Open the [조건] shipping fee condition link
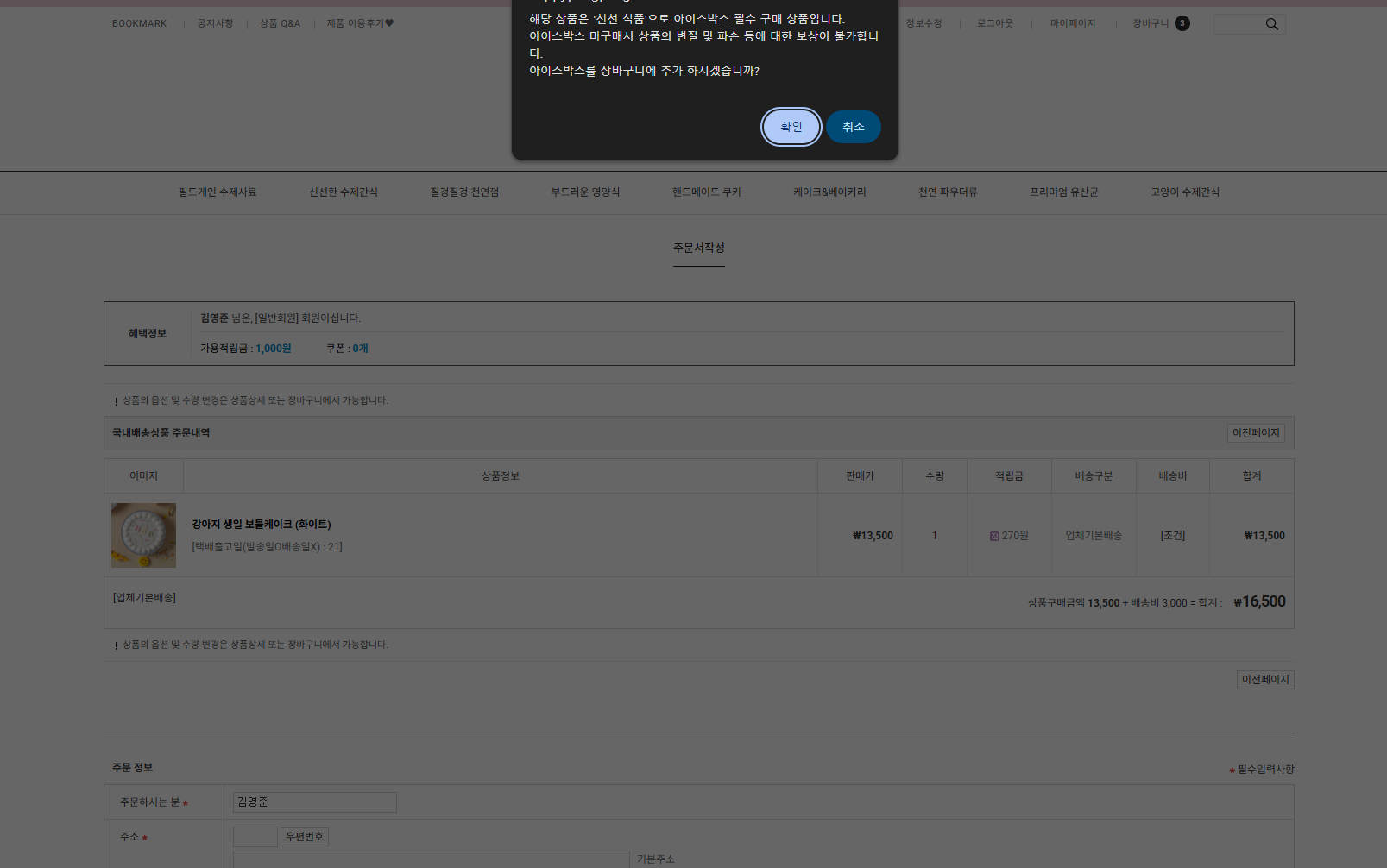 point(1172,536)
